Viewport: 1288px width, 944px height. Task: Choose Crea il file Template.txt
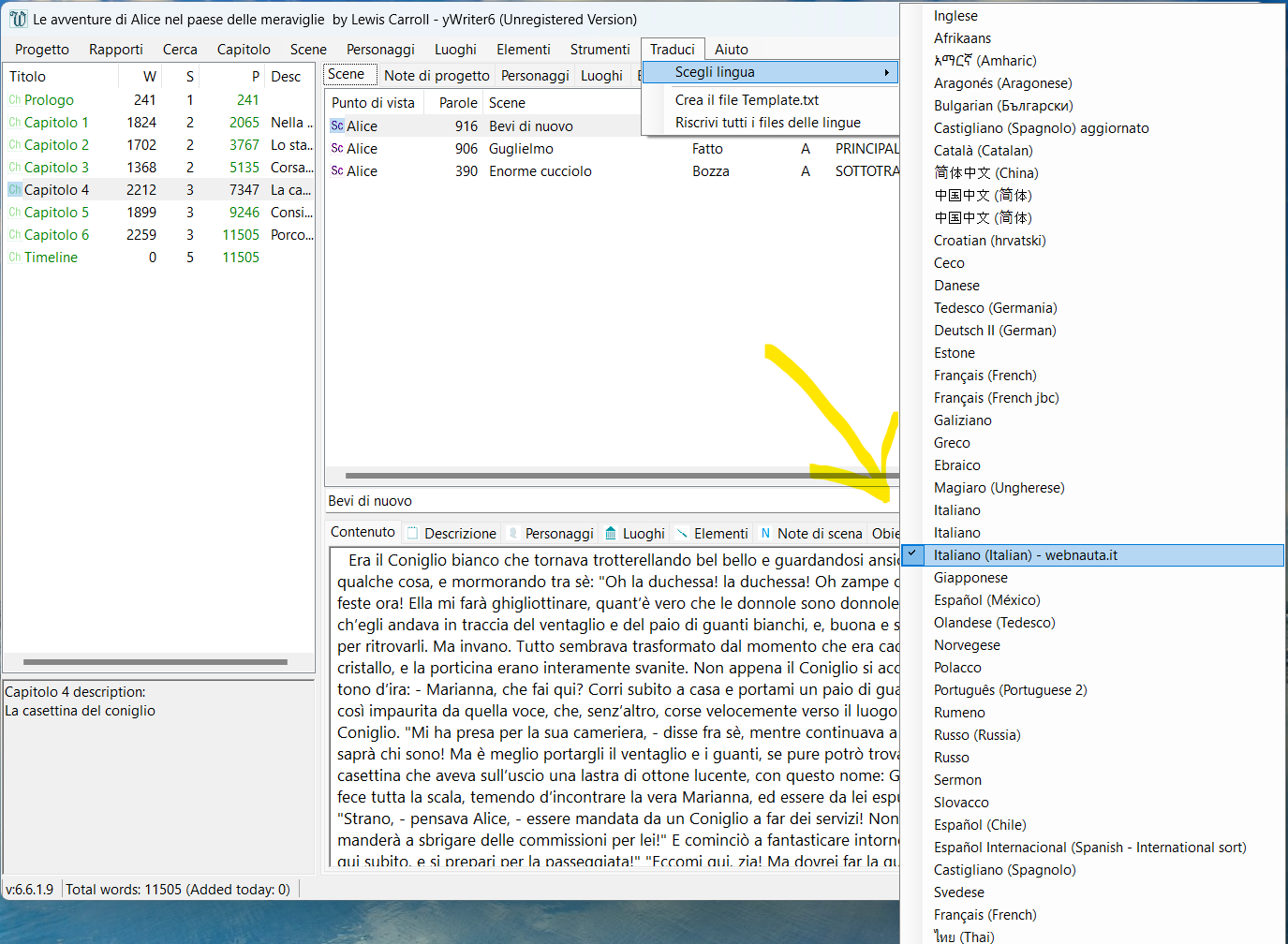747,100
